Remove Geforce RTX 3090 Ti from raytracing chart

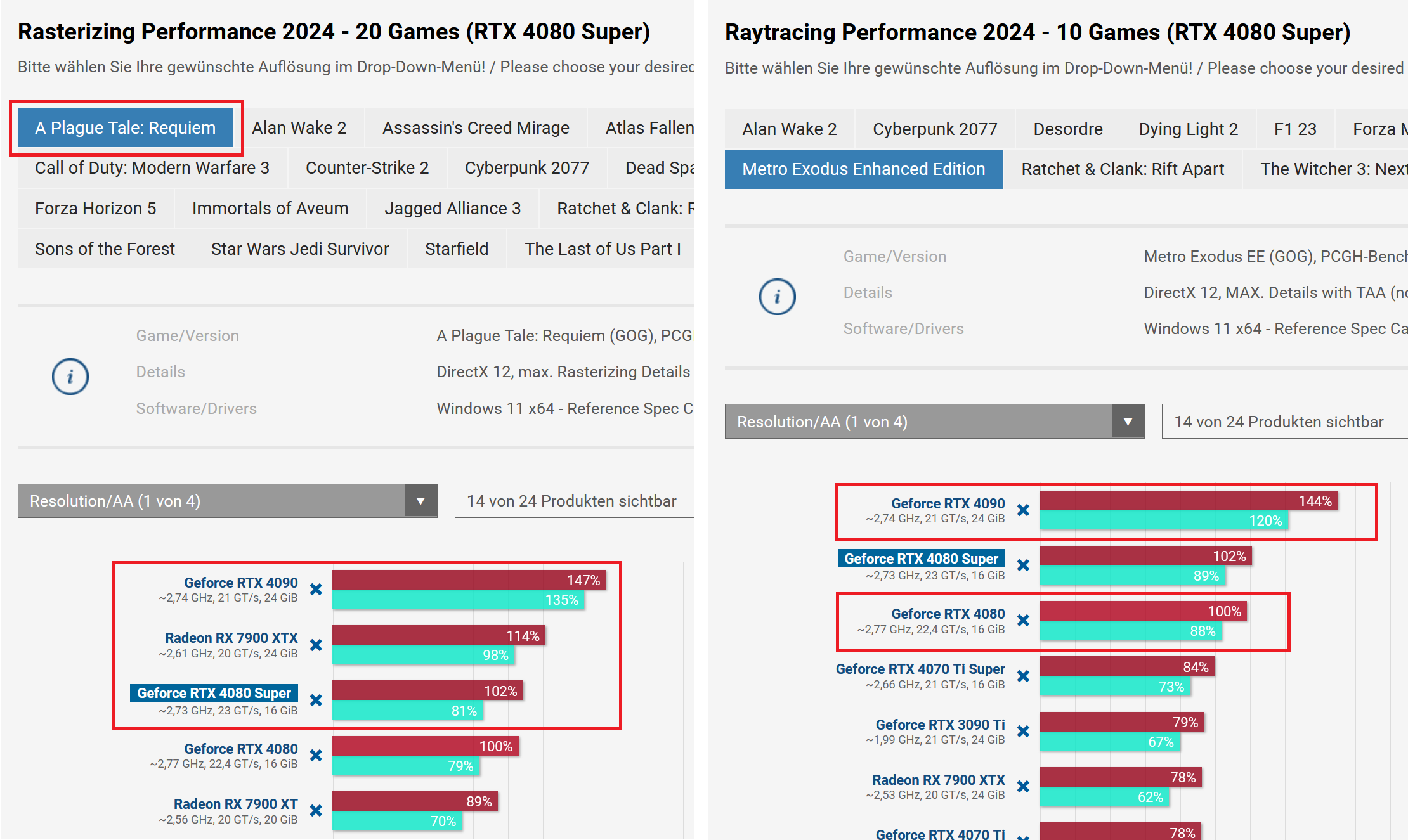click(1023, 731)
